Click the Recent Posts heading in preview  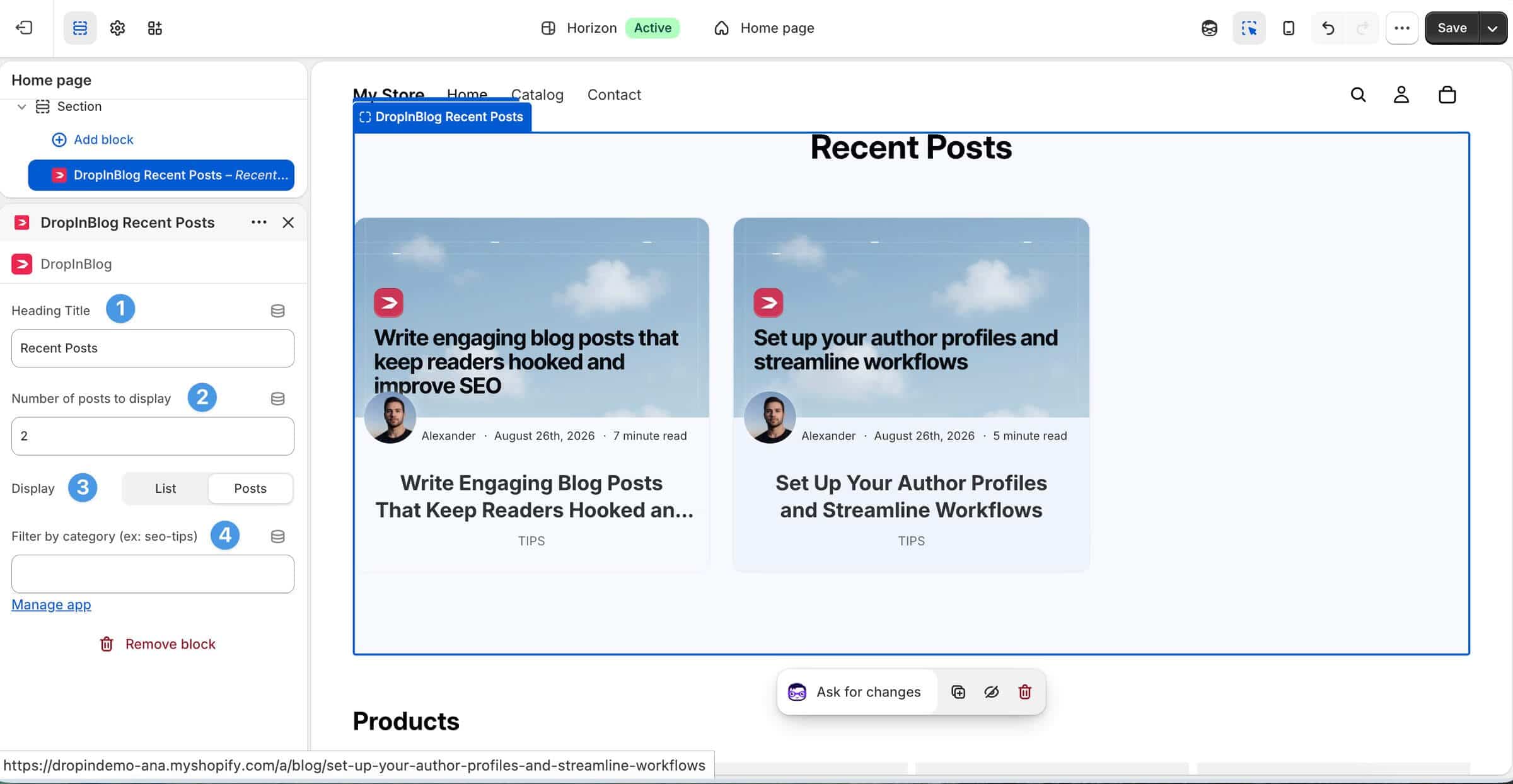pos(911,147)
